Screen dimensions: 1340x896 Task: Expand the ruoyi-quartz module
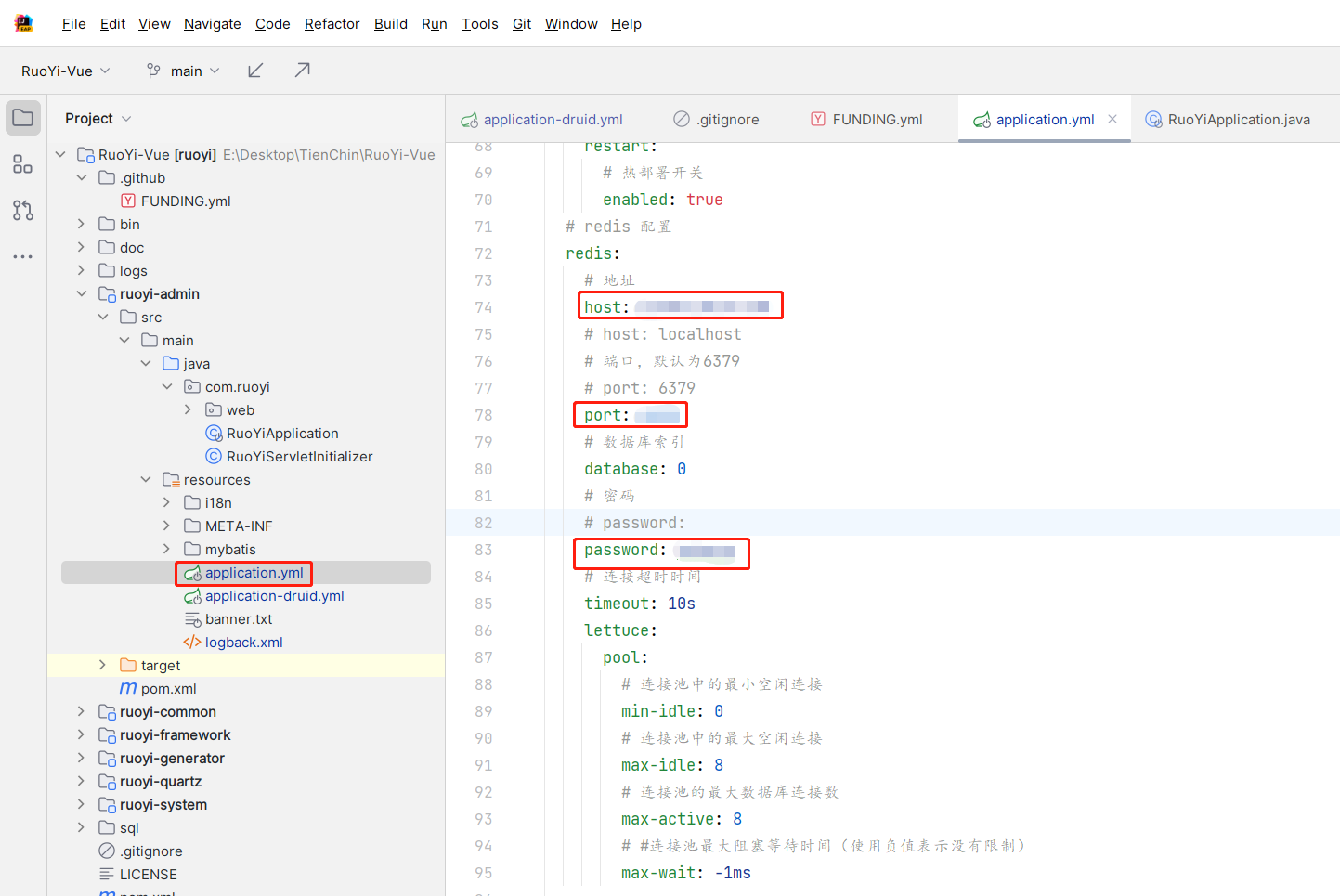(x=82, y=781)
